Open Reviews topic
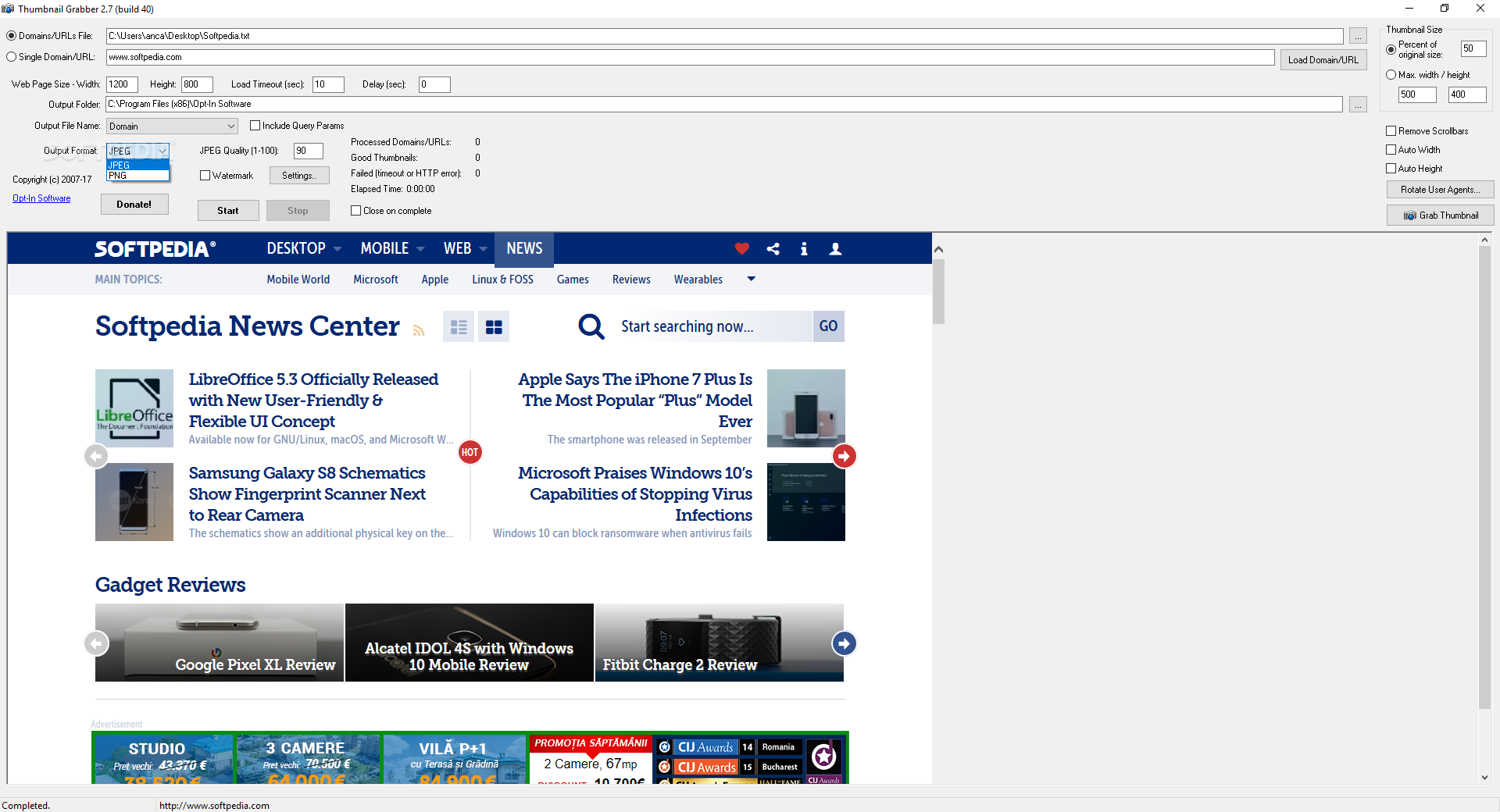Image resolution: width=1500 pixels, height=812 pixels. pos(631,280)
